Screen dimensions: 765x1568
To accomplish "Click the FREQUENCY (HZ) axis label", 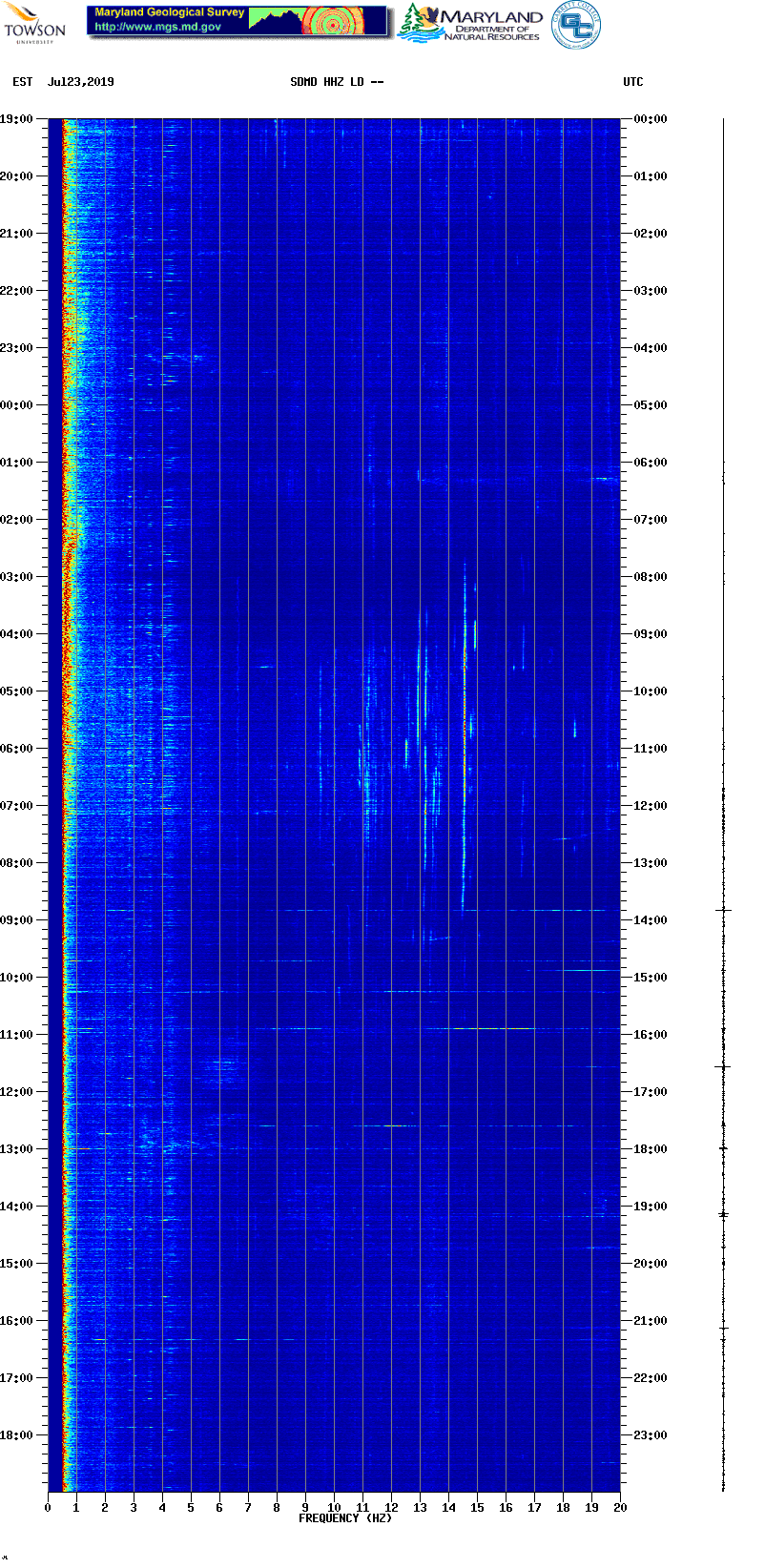I will [345, 1517].
